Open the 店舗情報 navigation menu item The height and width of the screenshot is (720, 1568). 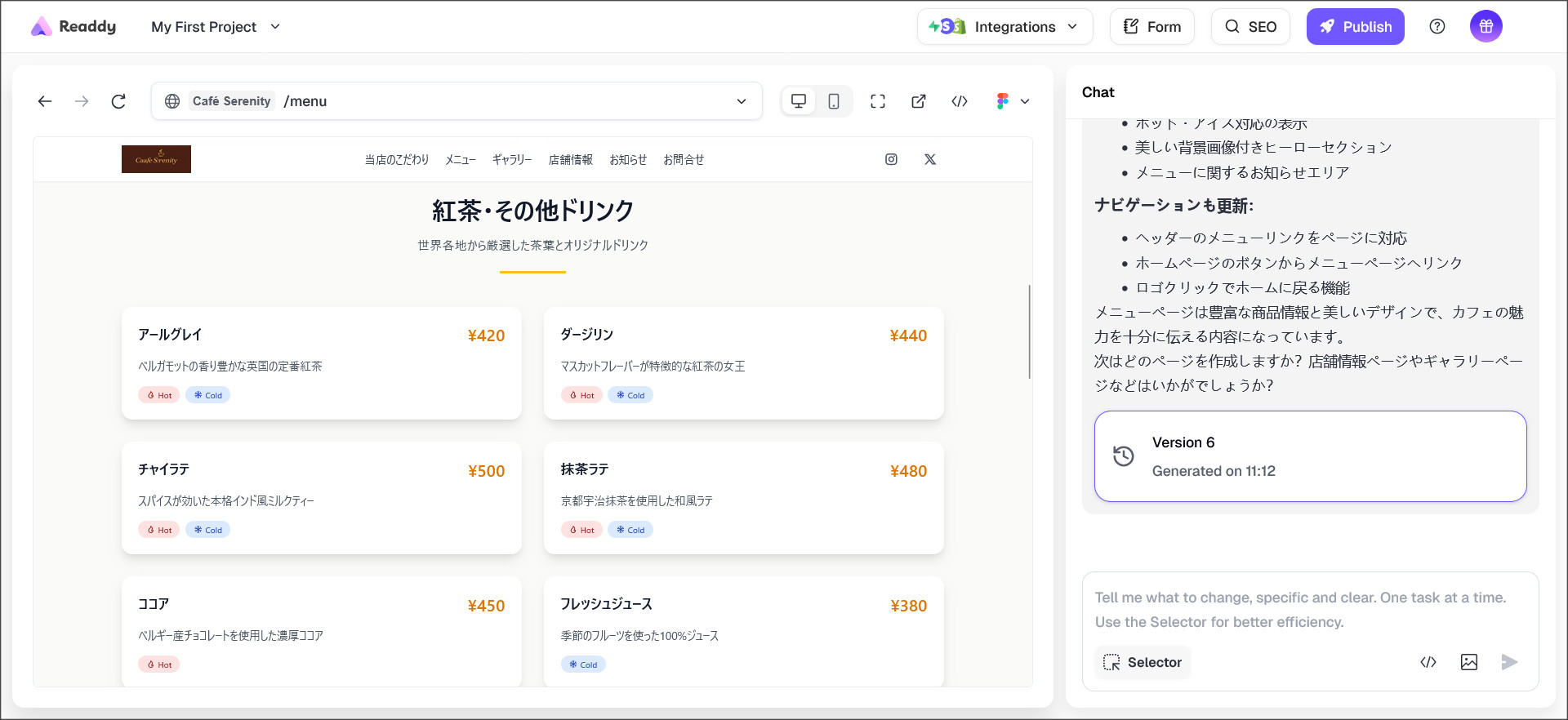pos(570,160)
